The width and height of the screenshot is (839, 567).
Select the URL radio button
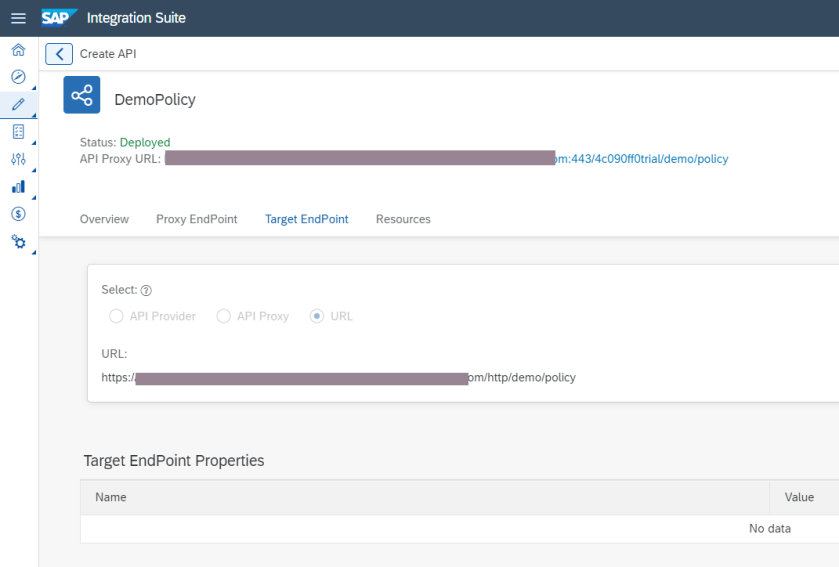coord(317,316)
